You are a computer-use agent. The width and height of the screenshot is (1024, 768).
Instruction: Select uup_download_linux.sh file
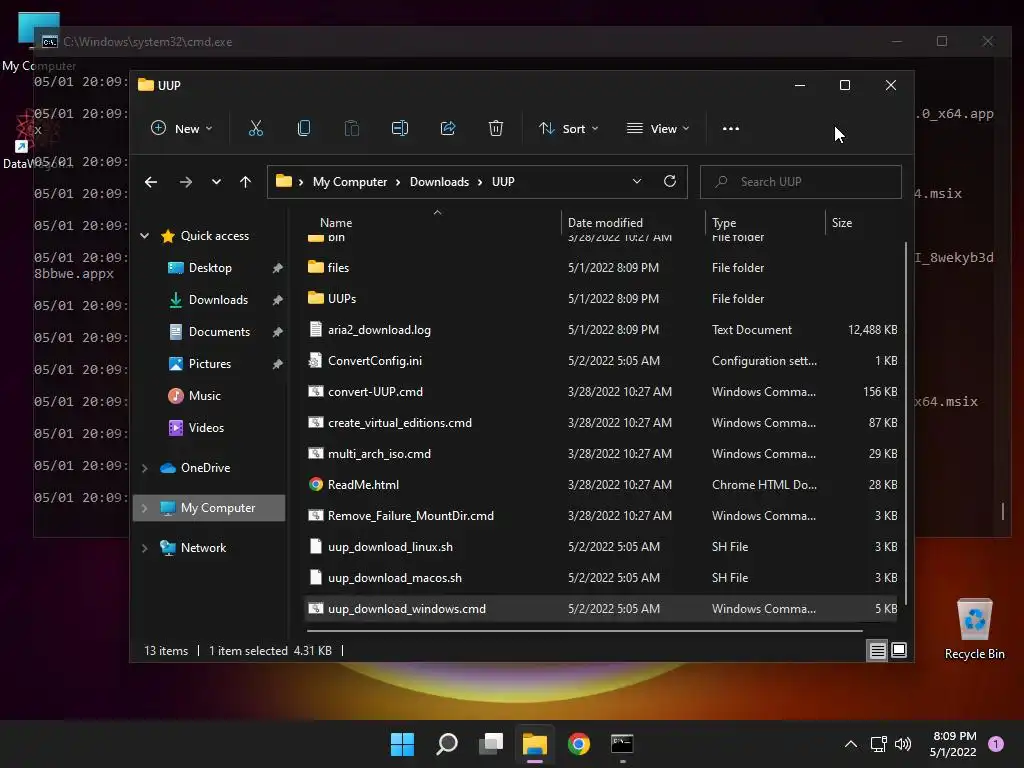[602, 547]
